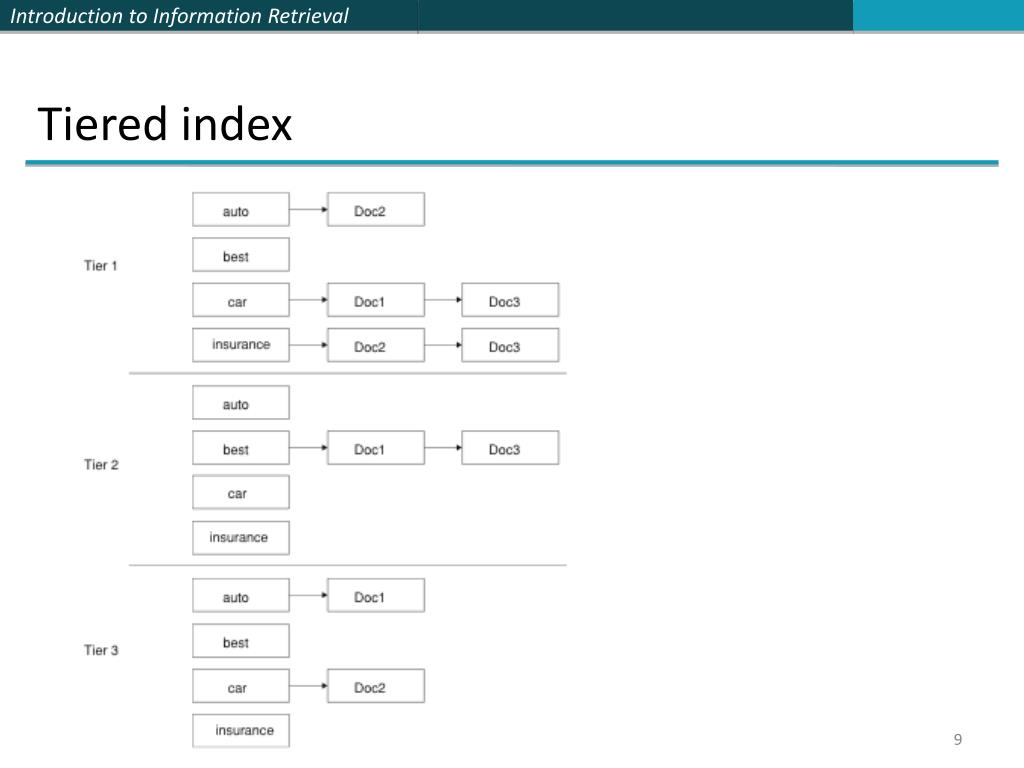Click the slide page number 9
The image size is (1024, 768).
(x=957, y=739)
